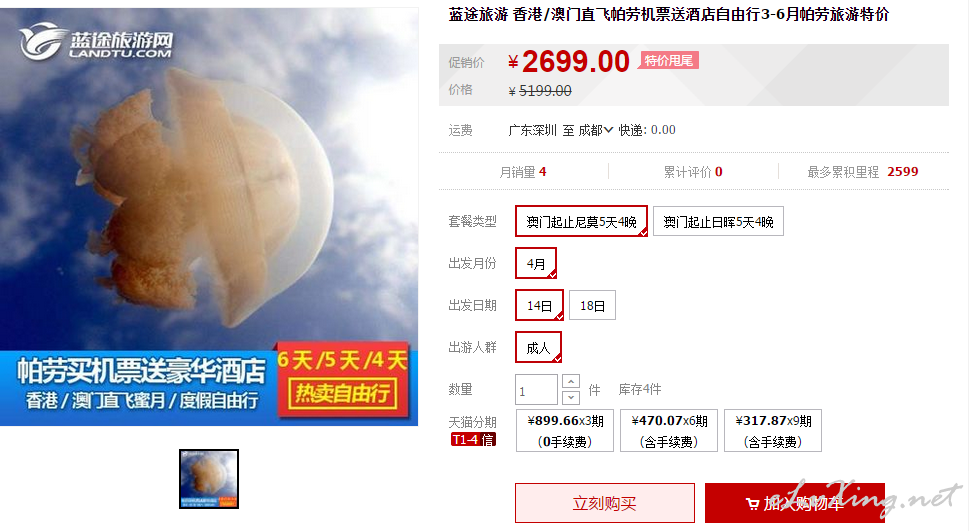
Task: Select the jellyfish product thumbnail
Action: point(209,479)
